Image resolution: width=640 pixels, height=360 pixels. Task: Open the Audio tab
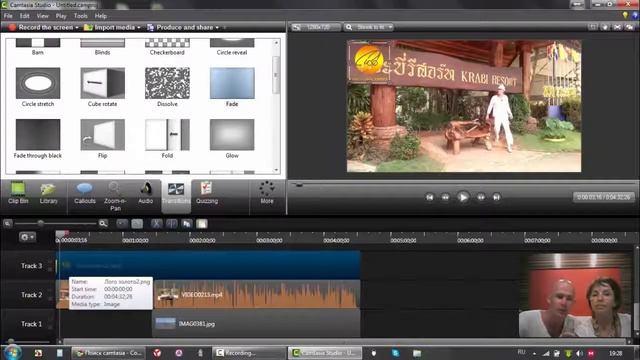pyautogui.click(x=145, y=193)
